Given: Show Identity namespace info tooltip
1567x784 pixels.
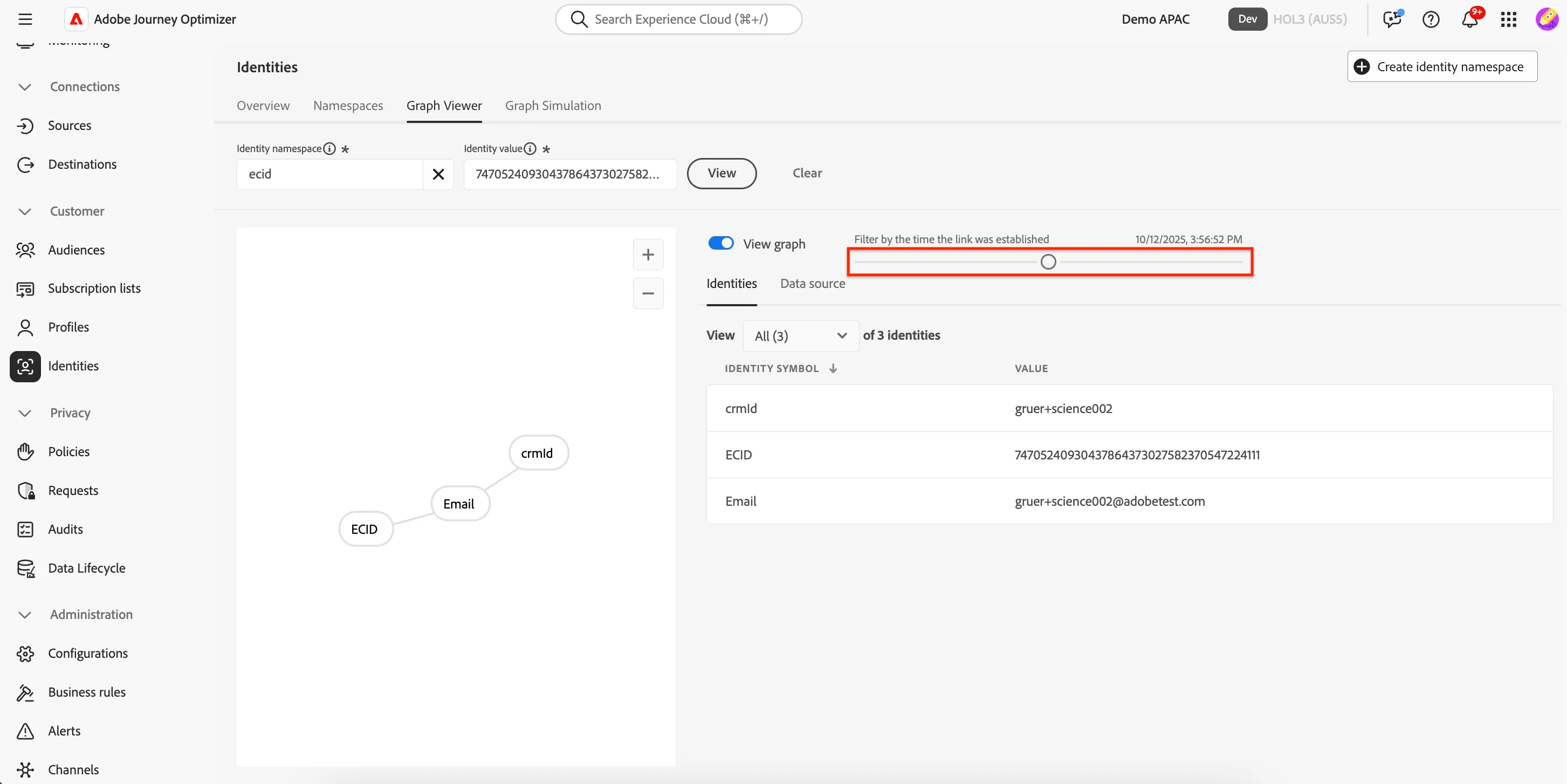Looking at the screenshot, I should (329, 148).
